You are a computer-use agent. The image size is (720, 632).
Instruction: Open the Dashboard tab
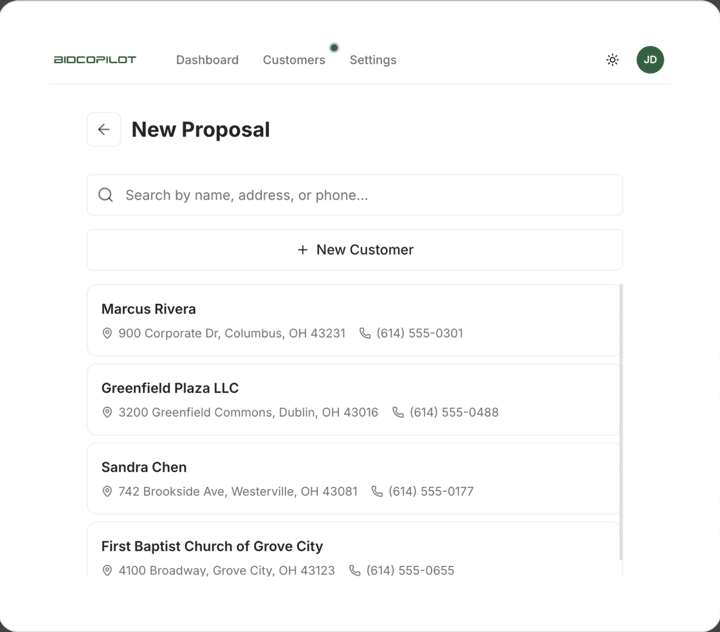pos(207,60)
